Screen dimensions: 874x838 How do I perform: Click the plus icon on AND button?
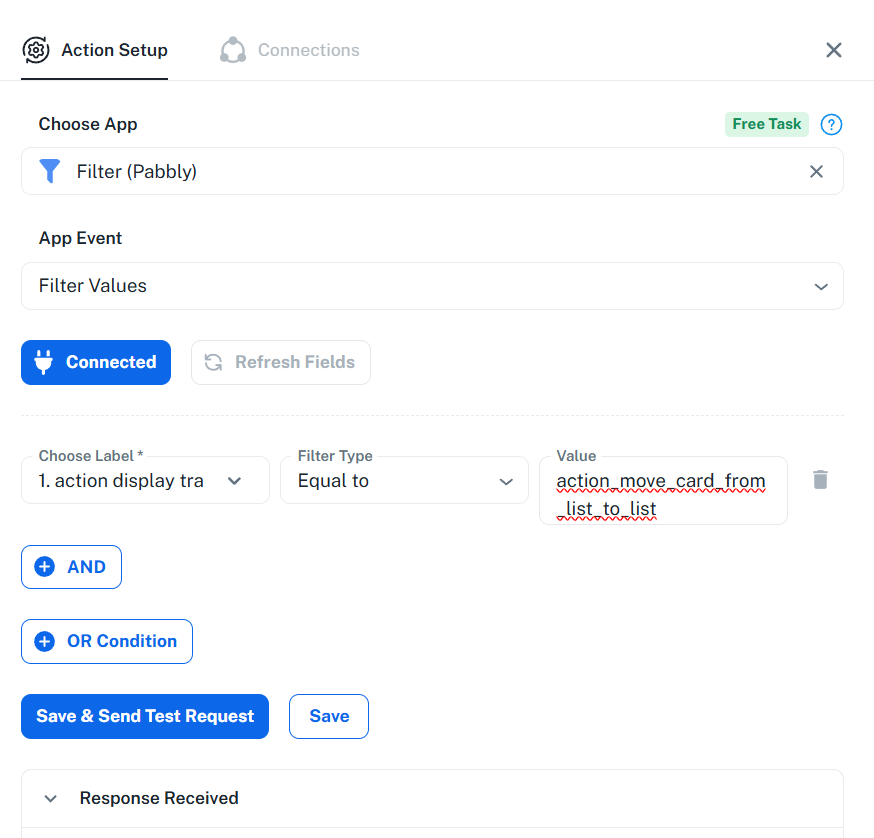[x=44, y=567]
